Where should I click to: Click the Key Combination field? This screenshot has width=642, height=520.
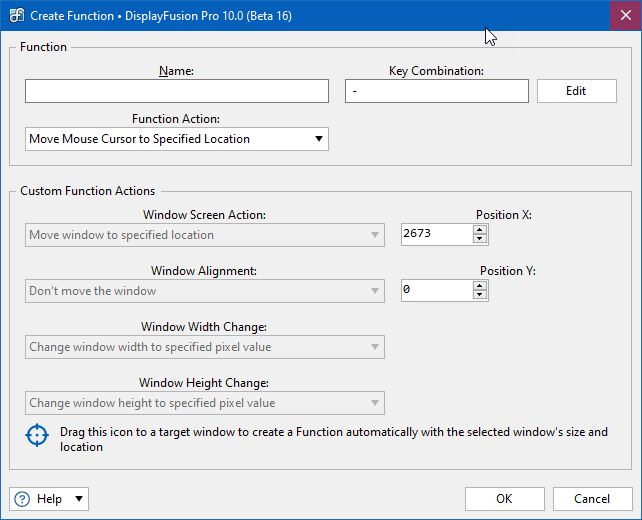[x=436, y=91]
